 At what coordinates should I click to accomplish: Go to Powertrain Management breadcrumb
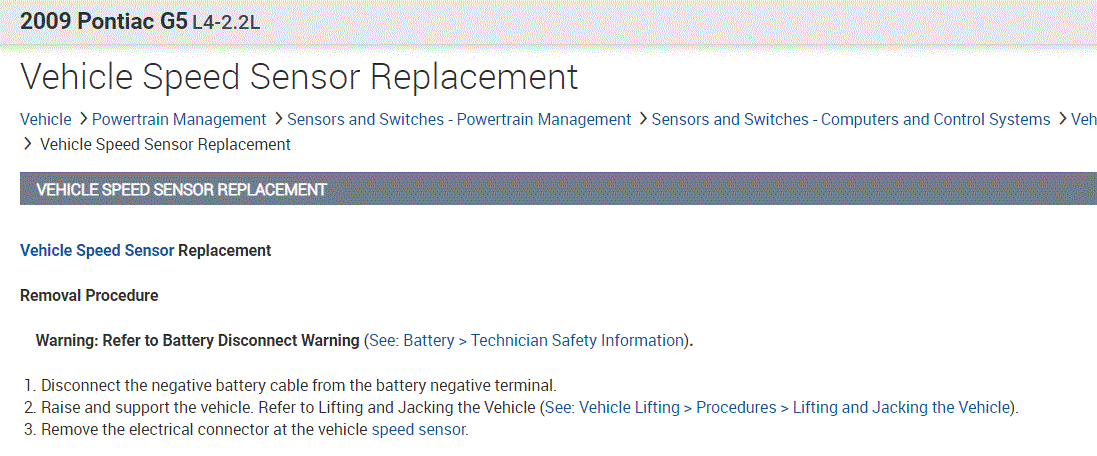tap(179, 119)
